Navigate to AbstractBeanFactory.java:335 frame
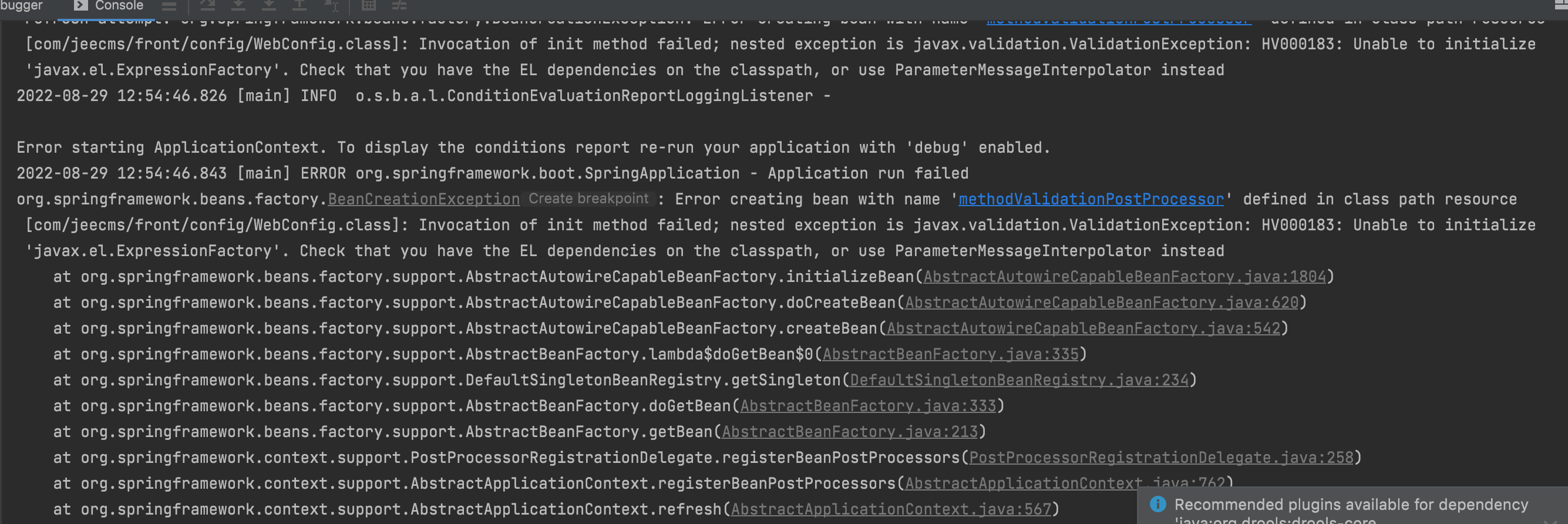The width and height of the screenshot is (1568, 524). coord(950,354)
